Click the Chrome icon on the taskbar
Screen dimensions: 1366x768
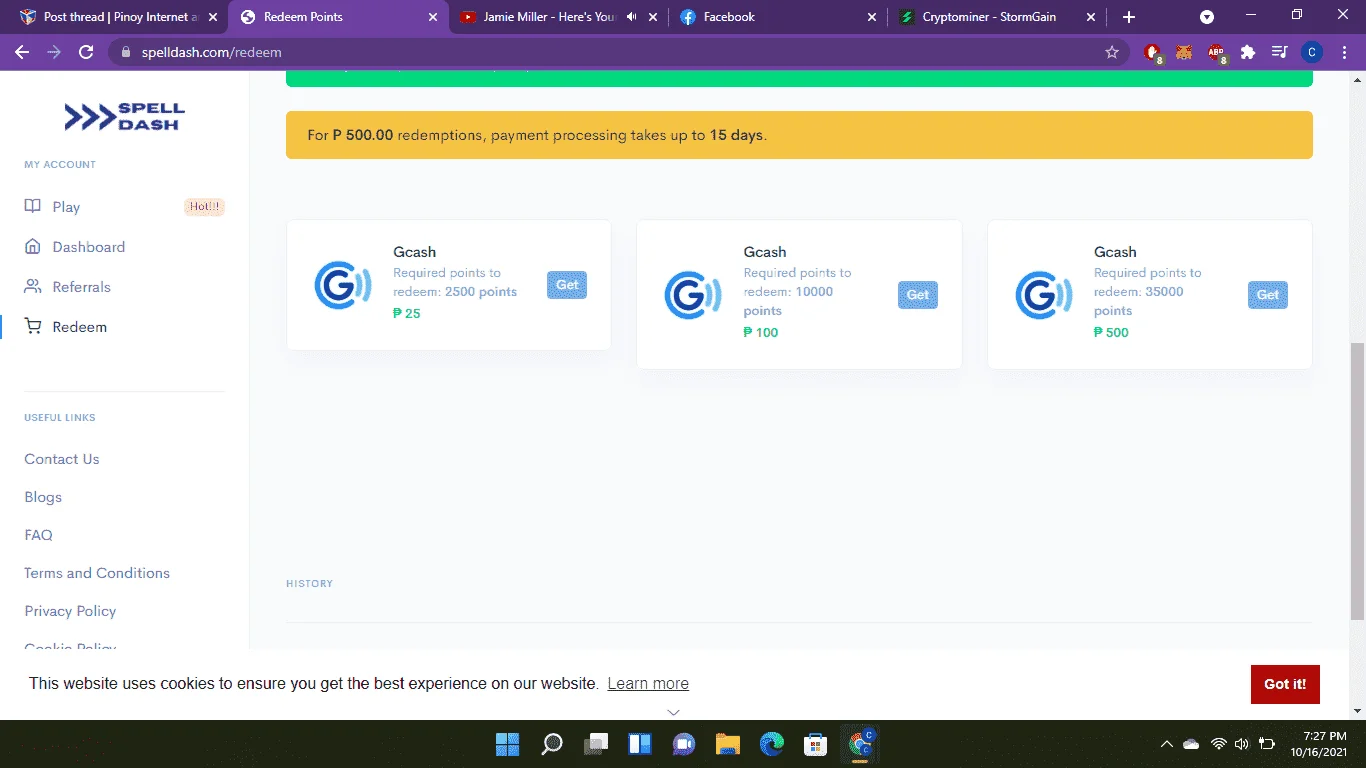point(860,744)
